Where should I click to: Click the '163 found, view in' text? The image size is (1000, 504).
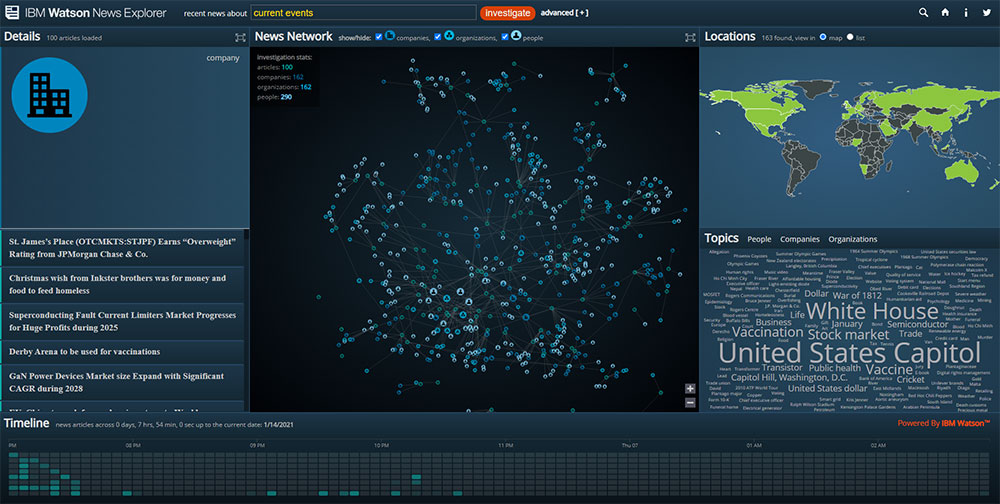click(788, 38)
